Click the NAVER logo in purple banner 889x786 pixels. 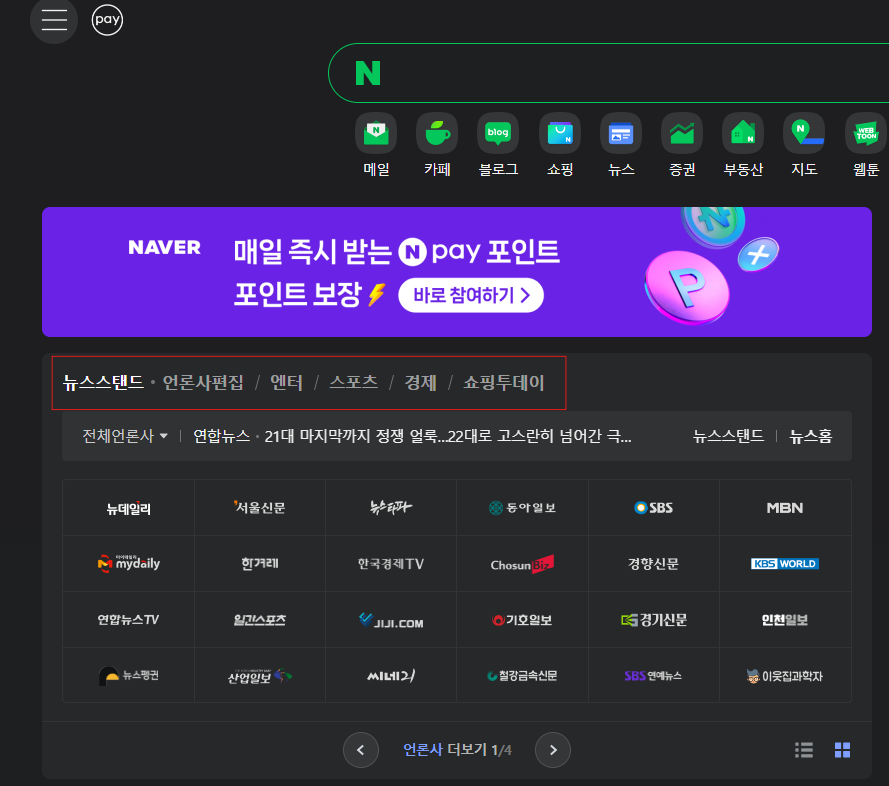coord(164,247)
